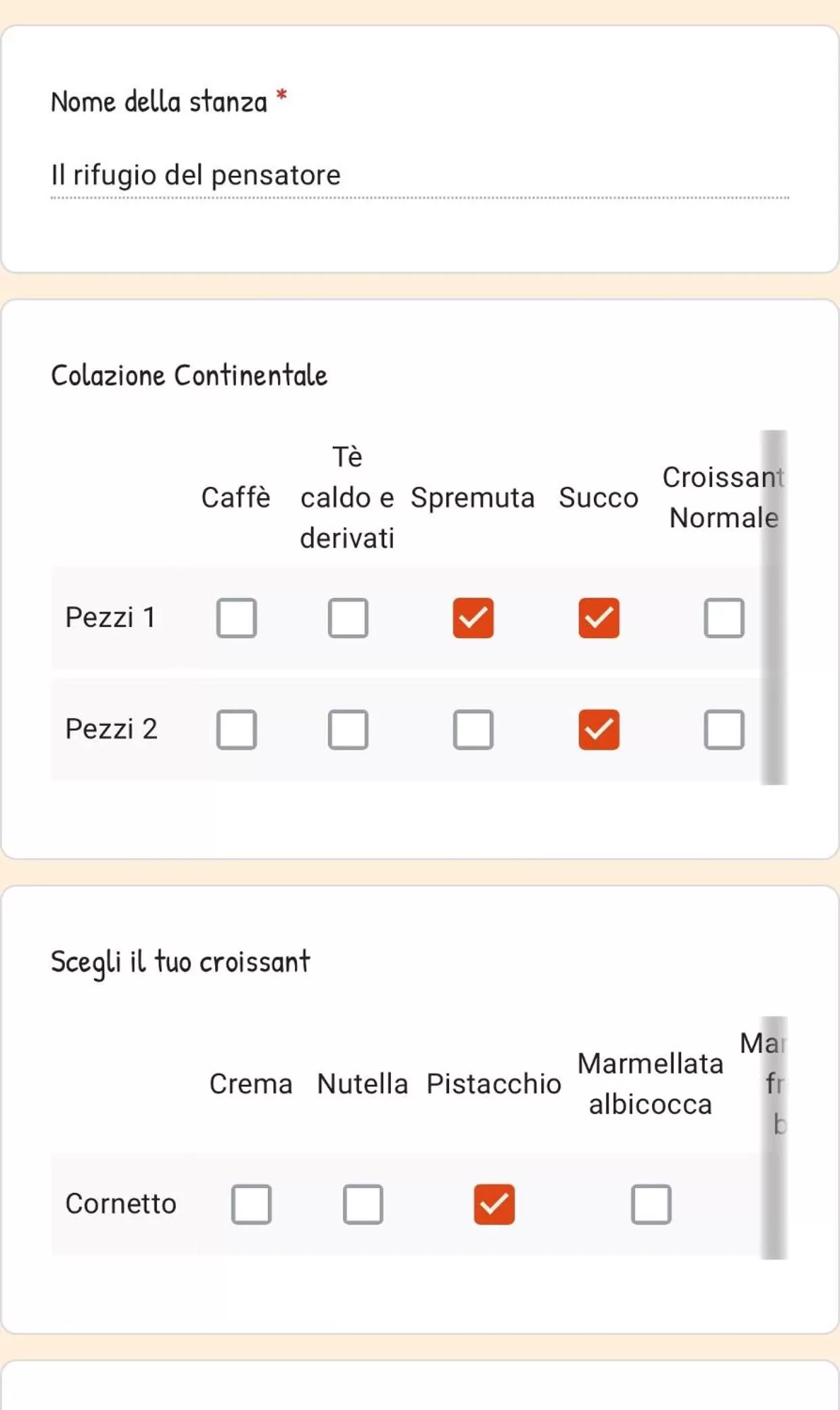Choose Crema for the Cornetto

pos(252,1204)
